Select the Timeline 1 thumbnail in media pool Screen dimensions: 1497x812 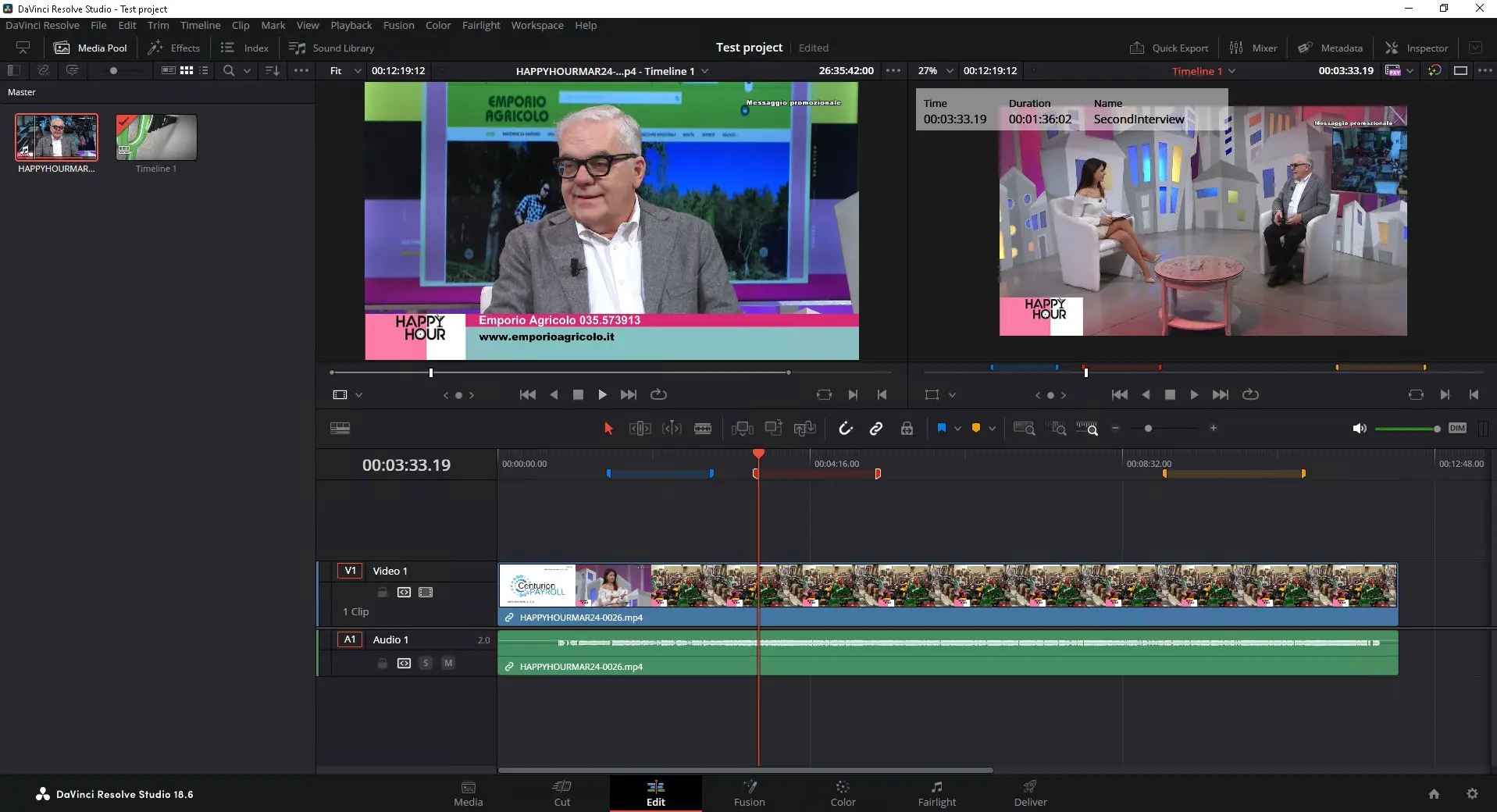pyautogui.click(x=156, y=137)
